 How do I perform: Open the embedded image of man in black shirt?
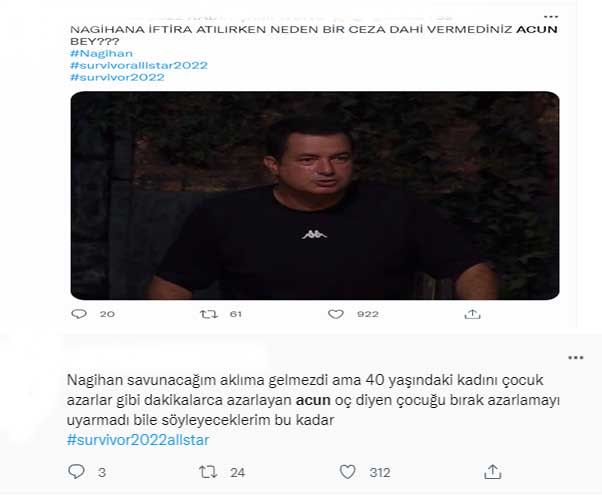(315, 195)
